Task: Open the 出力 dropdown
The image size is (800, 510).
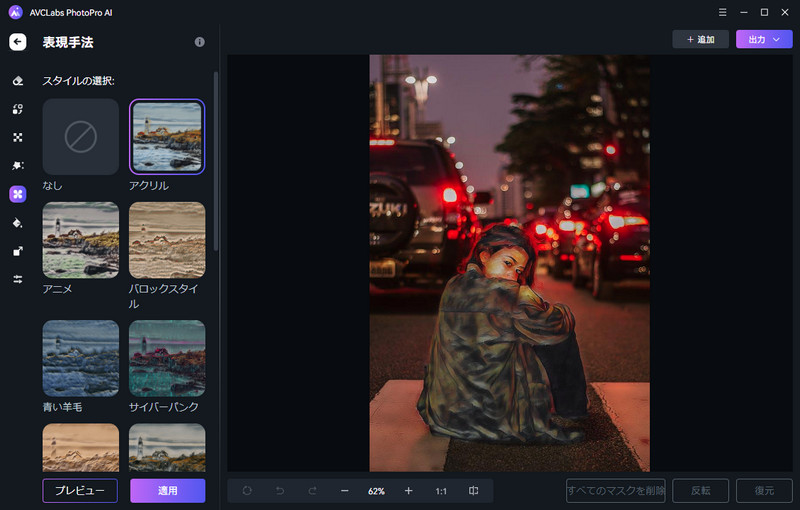Action: 764,39
